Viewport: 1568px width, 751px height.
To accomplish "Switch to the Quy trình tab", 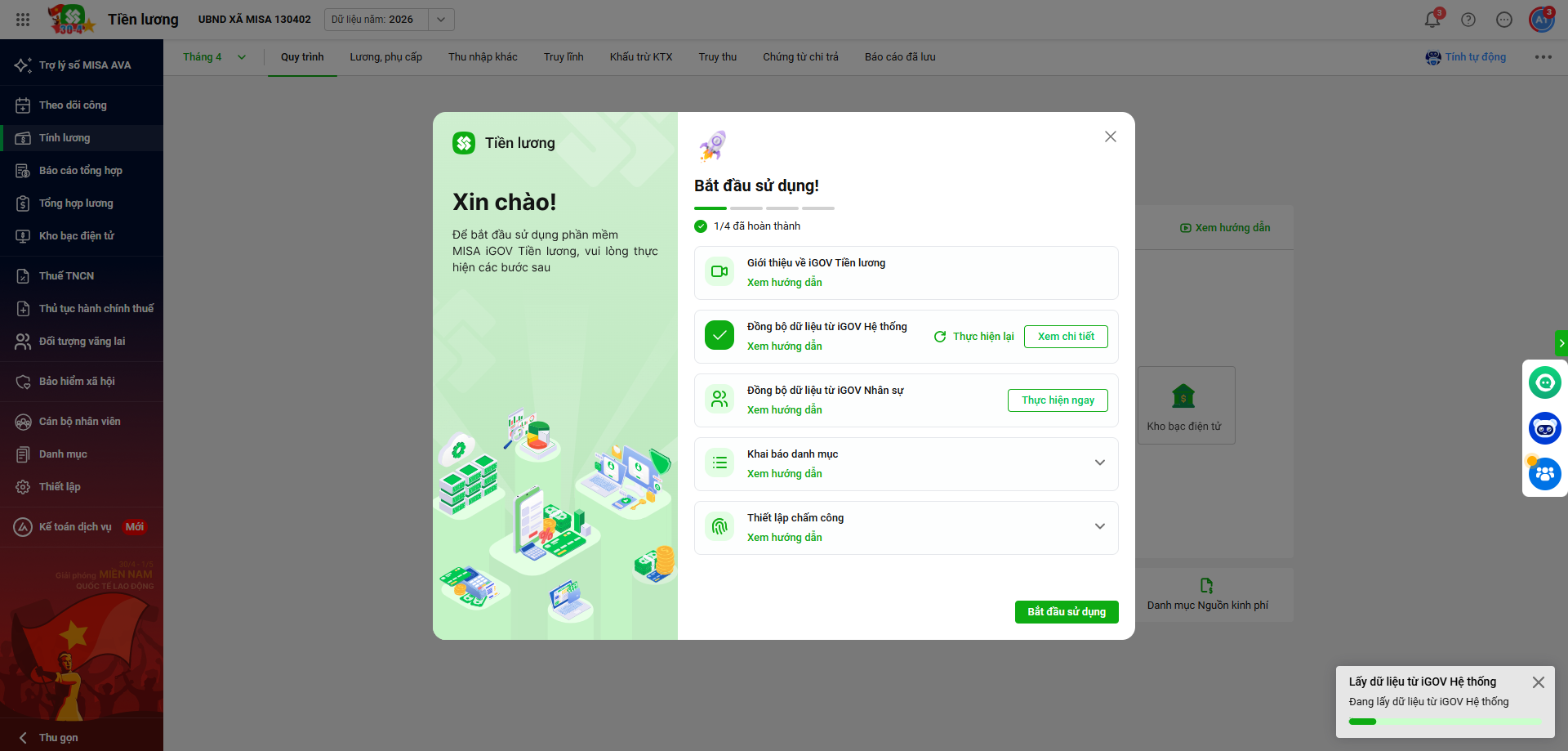I will point(302,57).
